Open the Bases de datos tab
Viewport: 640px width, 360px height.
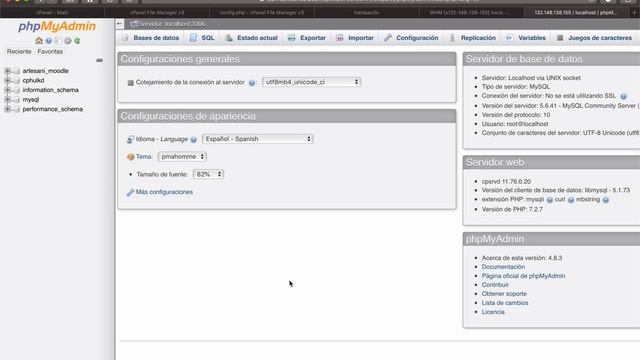coord(151,38)
